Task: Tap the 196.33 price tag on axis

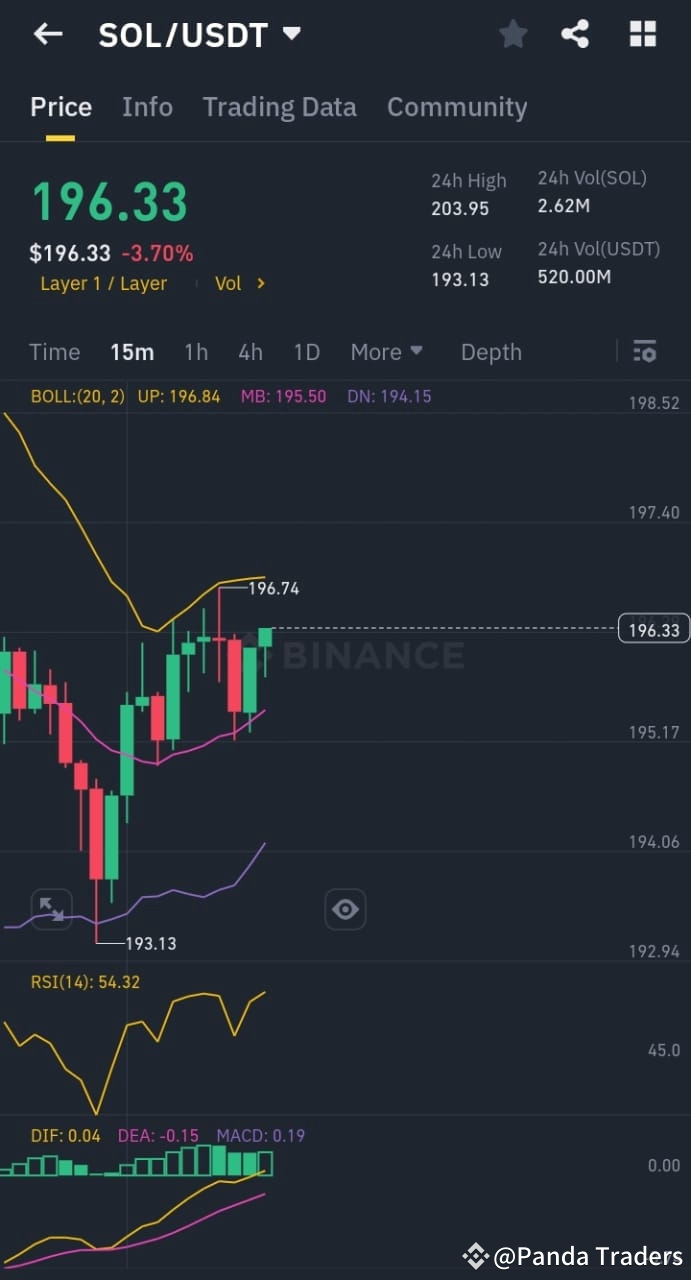Action: pos(654,628)
